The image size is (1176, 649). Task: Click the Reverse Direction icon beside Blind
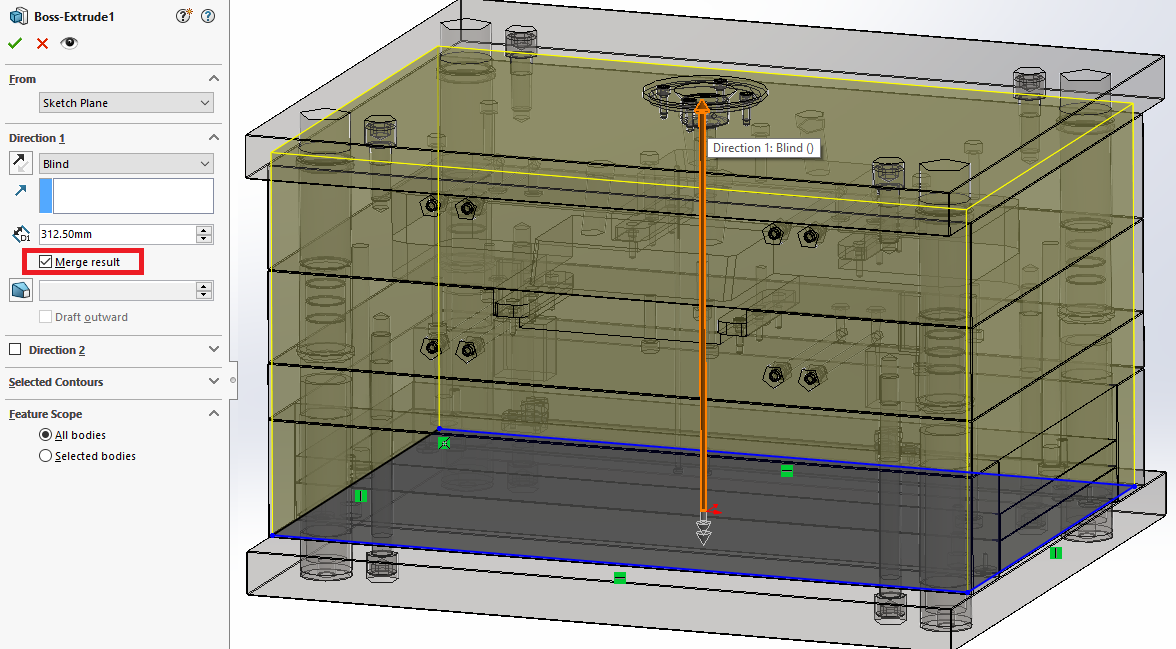(20, 163)
